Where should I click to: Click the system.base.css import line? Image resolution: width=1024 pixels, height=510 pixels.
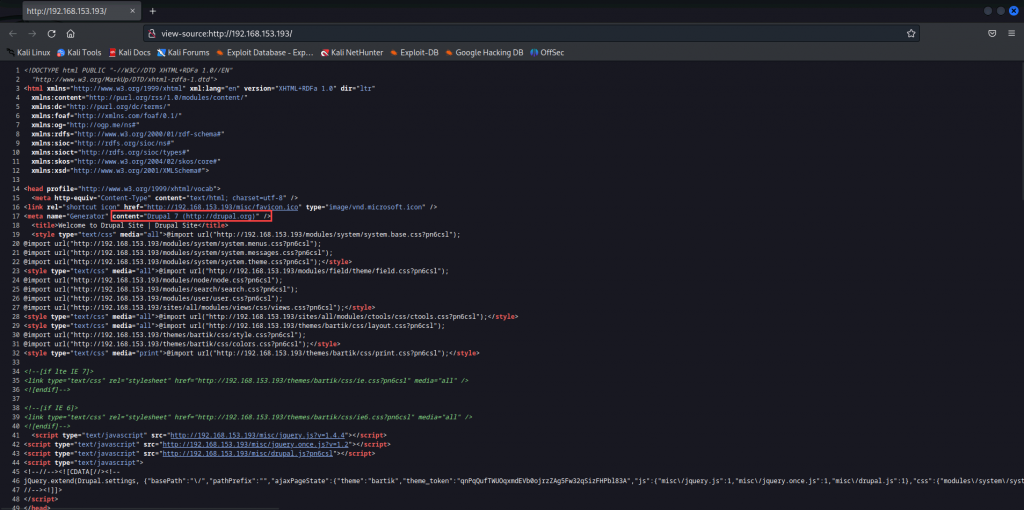click(x=246, y=234)
